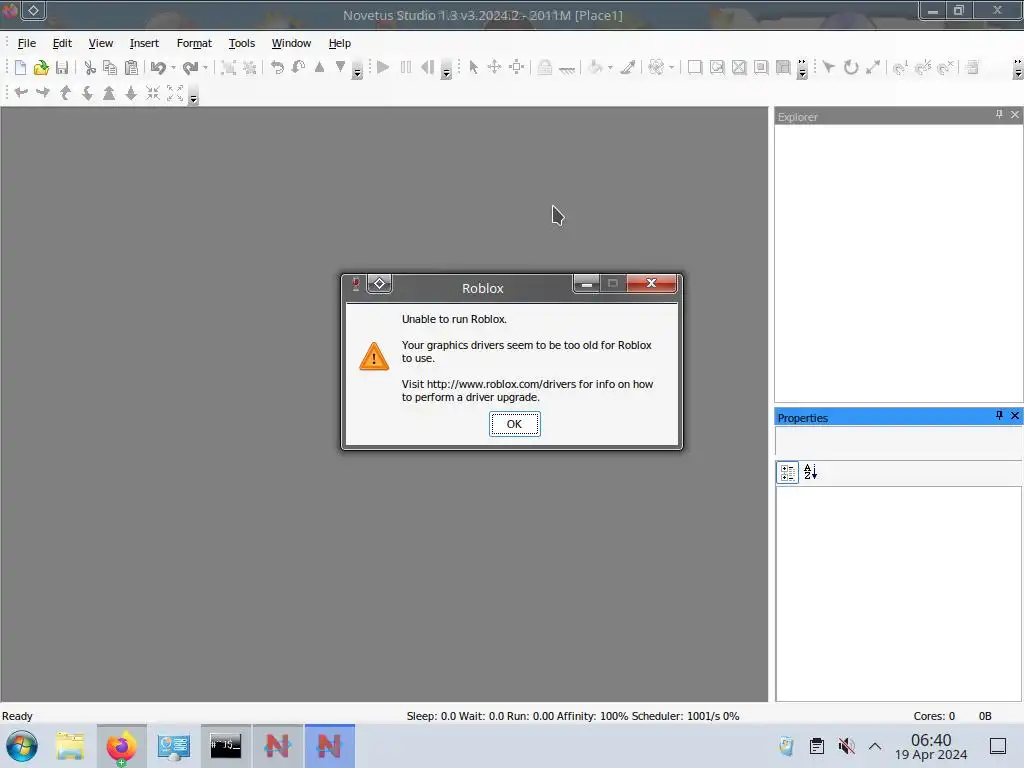Click the Copy icon in the toolbar

[x=110, y=67]
